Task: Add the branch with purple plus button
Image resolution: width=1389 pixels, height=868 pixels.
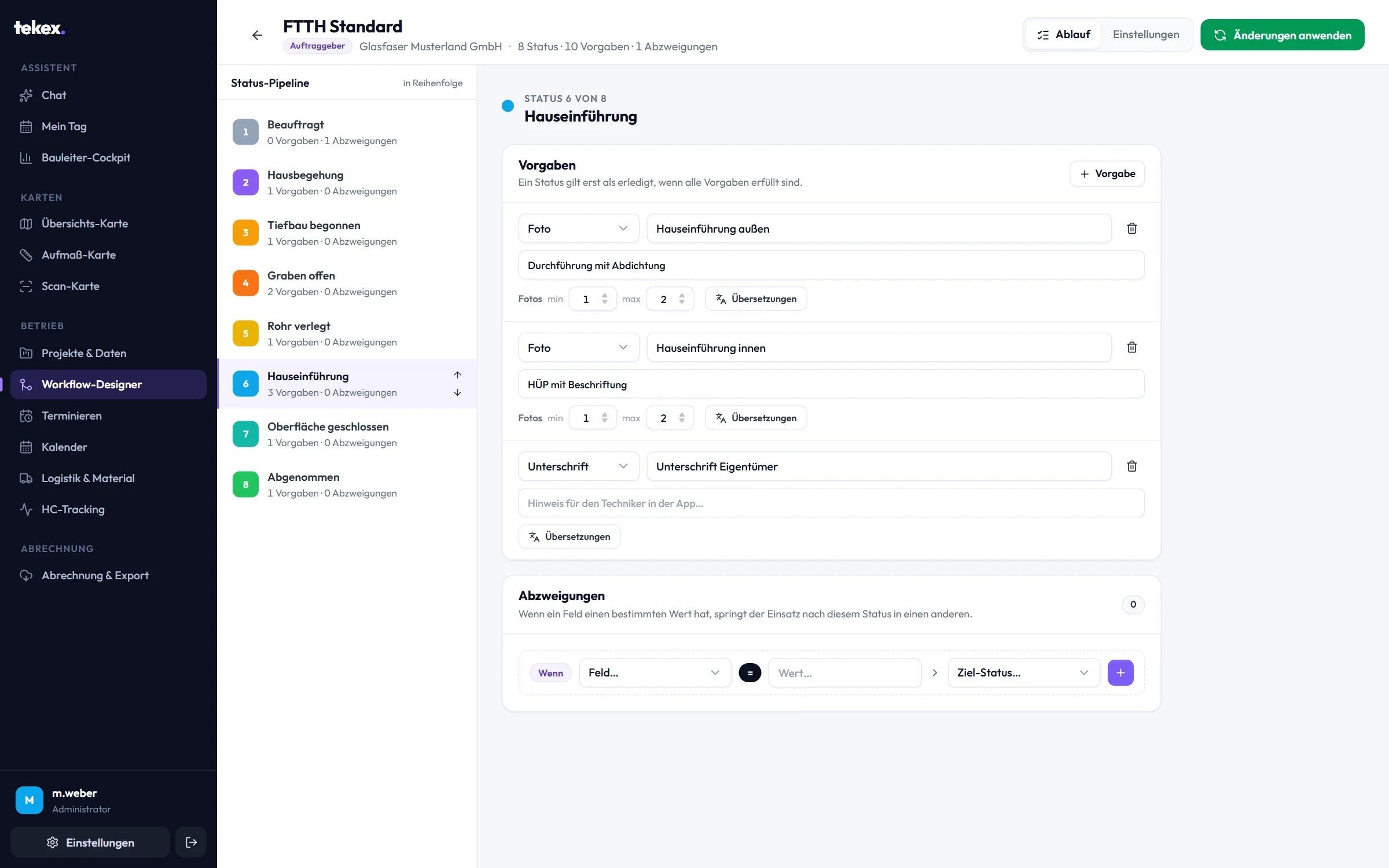Action: pos(1120,672)
